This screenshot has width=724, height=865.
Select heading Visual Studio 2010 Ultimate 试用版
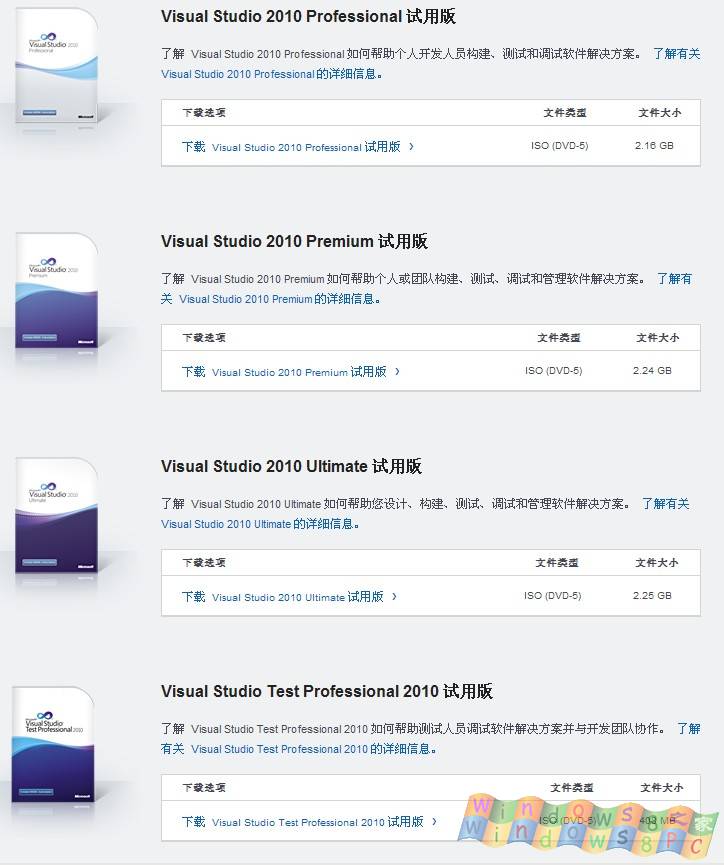[291, 467]
